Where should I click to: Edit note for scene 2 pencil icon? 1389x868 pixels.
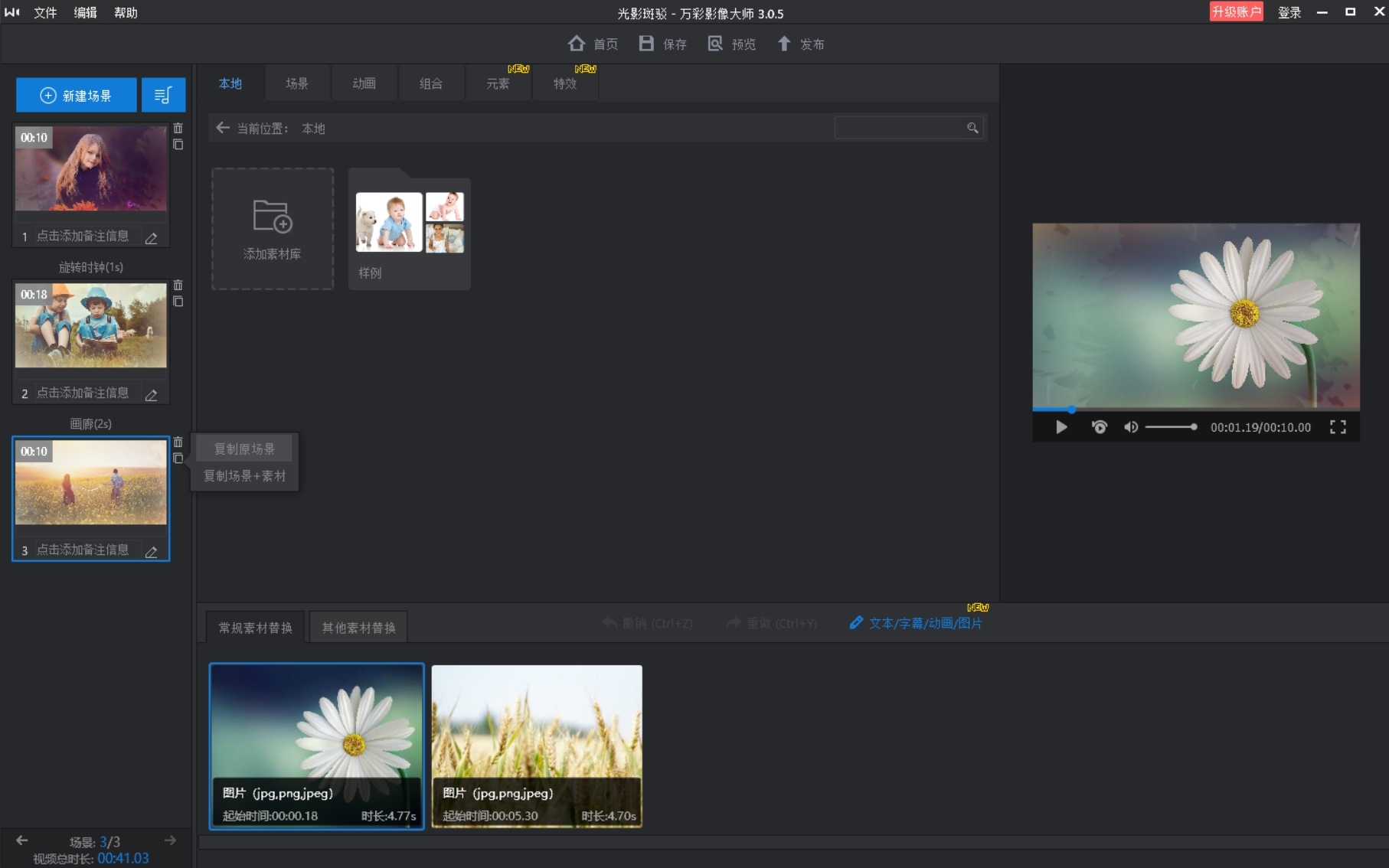click(152, 396)
